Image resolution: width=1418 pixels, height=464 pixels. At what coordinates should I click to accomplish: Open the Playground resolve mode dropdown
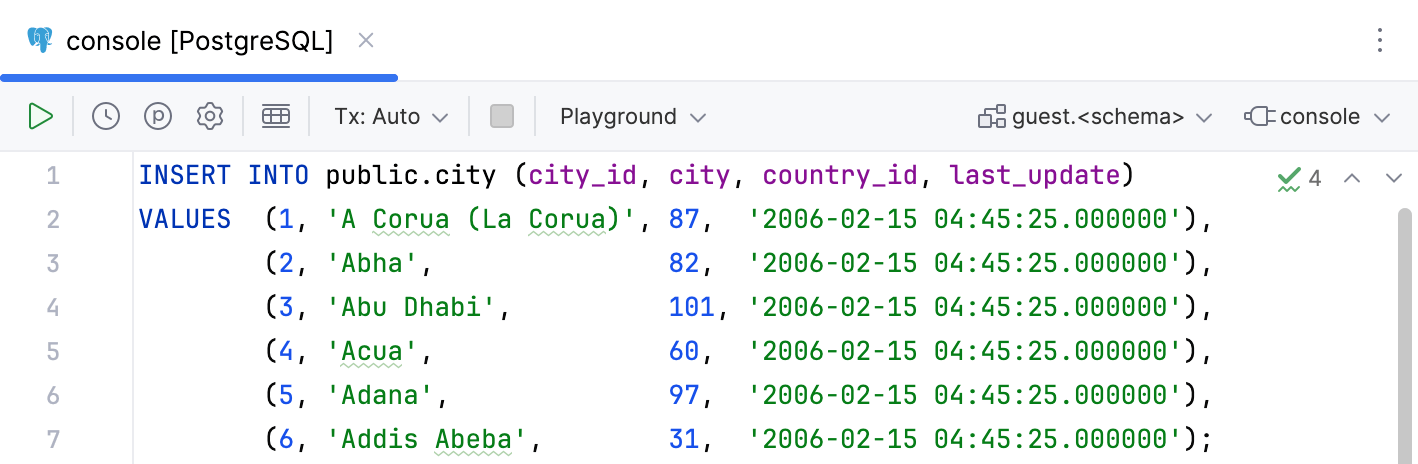tap(633, 116)
